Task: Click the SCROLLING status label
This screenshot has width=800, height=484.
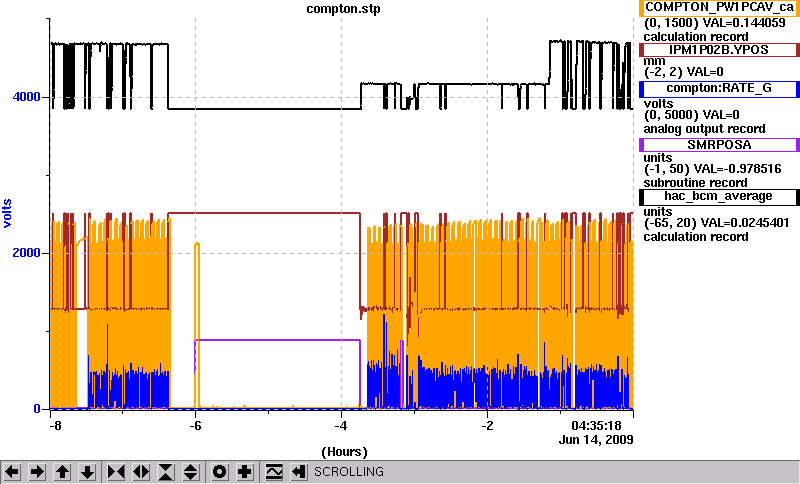Action: click(349, 472)
